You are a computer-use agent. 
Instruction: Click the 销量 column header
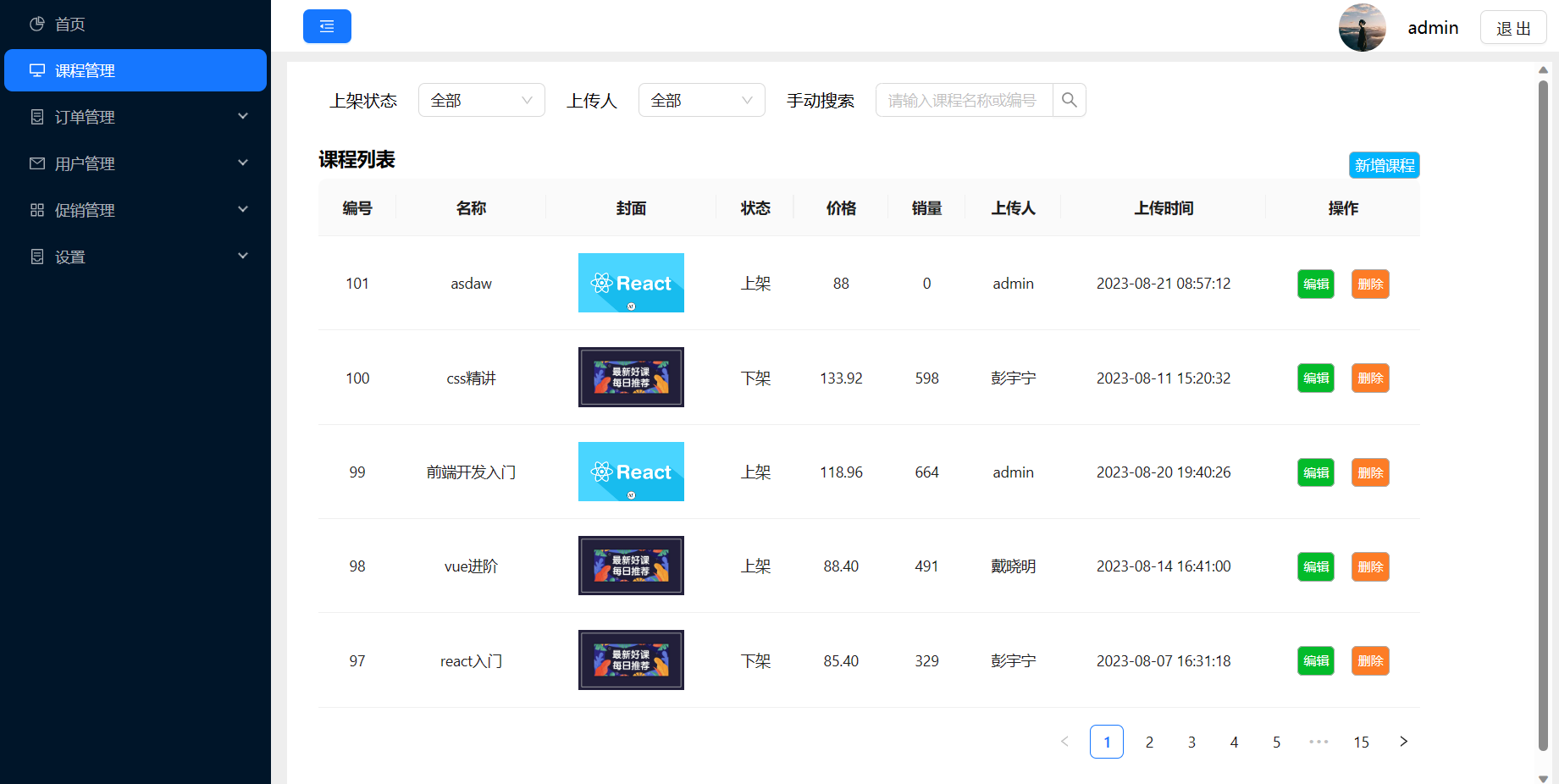[x=926, y=208]
